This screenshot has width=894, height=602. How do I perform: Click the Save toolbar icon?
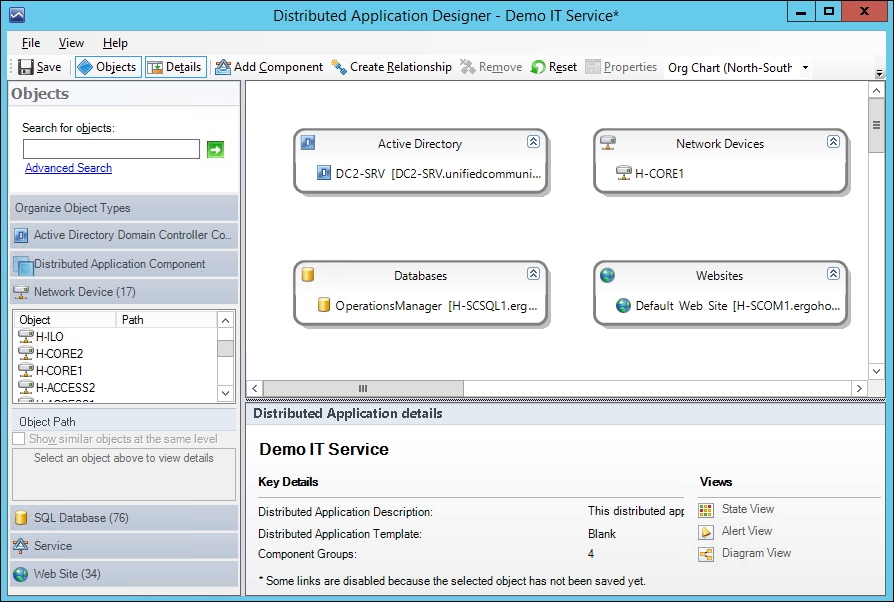tap(26, 67)
